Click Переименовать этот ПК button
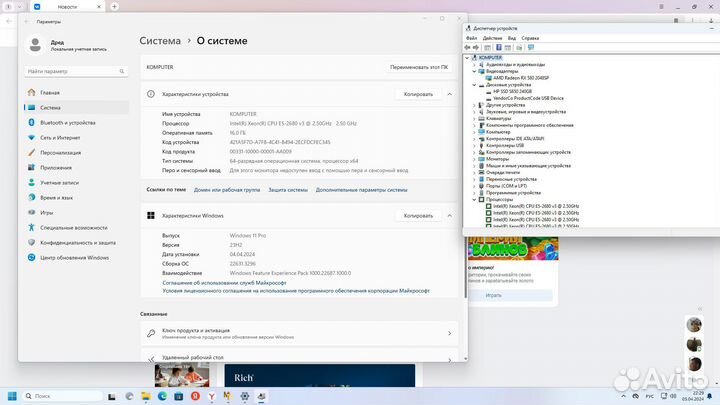The height and width of the screenshot is (405, 720). click(419, 67)
